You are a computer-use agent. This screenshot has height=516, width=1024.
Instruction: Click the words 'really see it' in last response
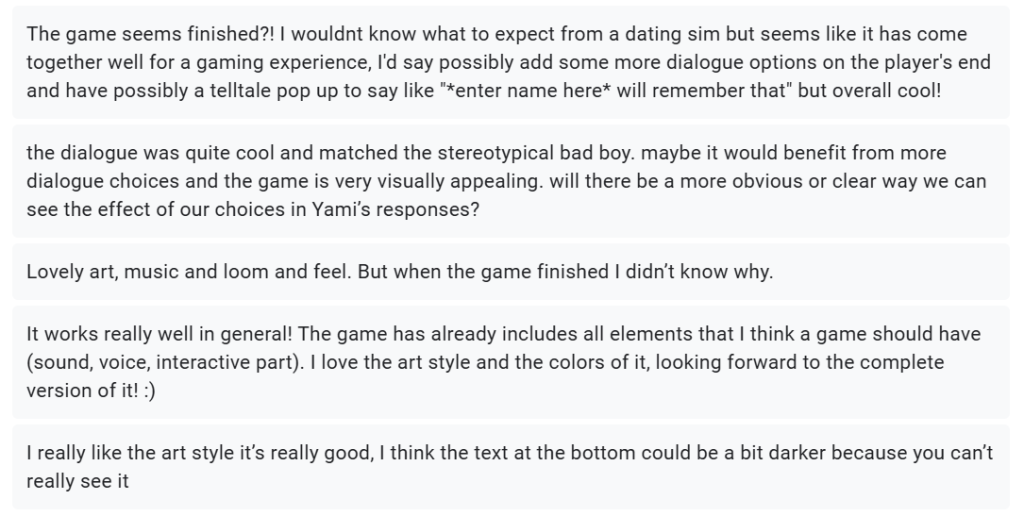(78, 481)
